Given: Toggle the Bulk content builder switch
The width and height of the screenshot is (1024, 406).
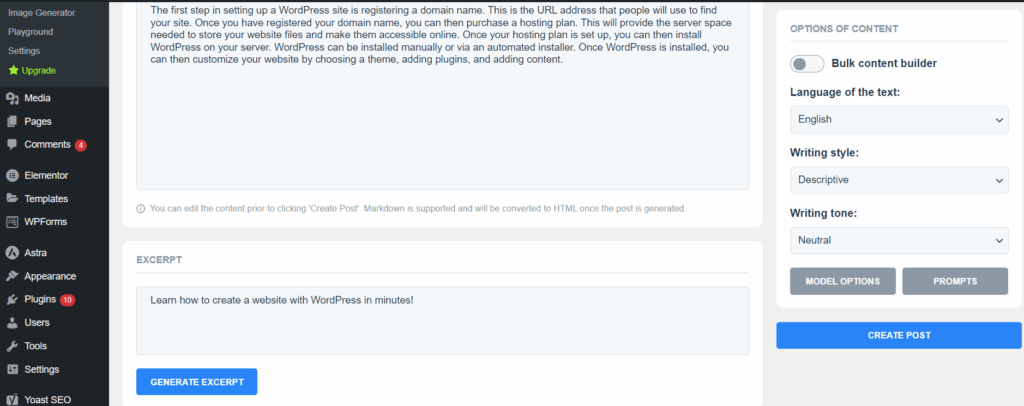Looking at the screenshot, I should [807, 64].
